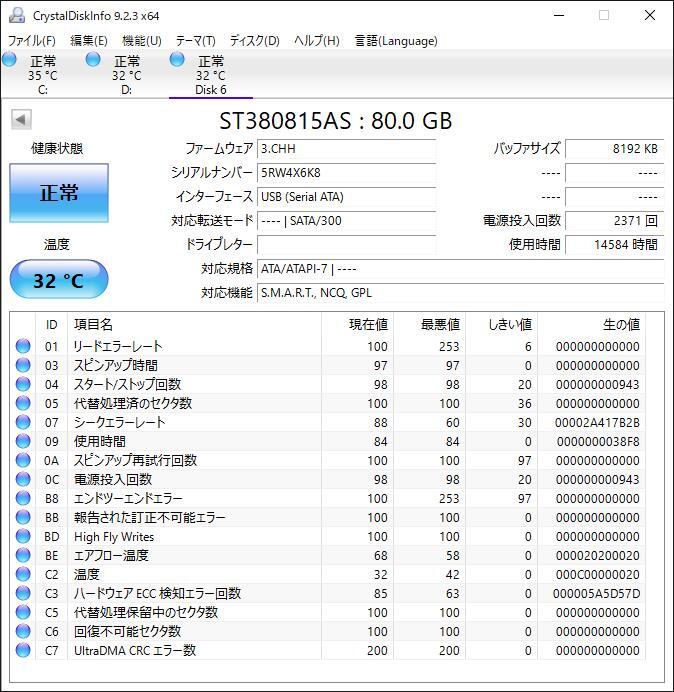The image size is (674, 692).
Task: Select the UltraDMA CRC エラー数 row label
Action: pos(135,650)
